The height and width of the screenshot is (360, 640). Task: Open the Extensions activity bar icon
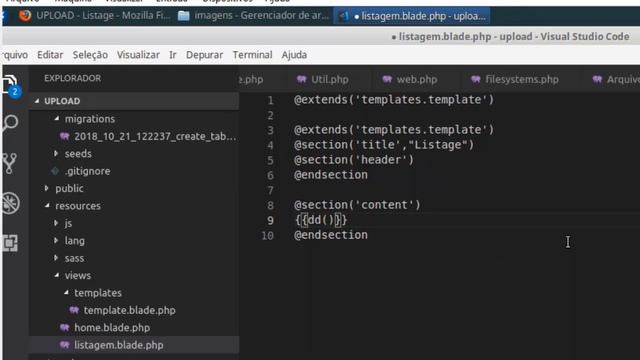[11, 243]
